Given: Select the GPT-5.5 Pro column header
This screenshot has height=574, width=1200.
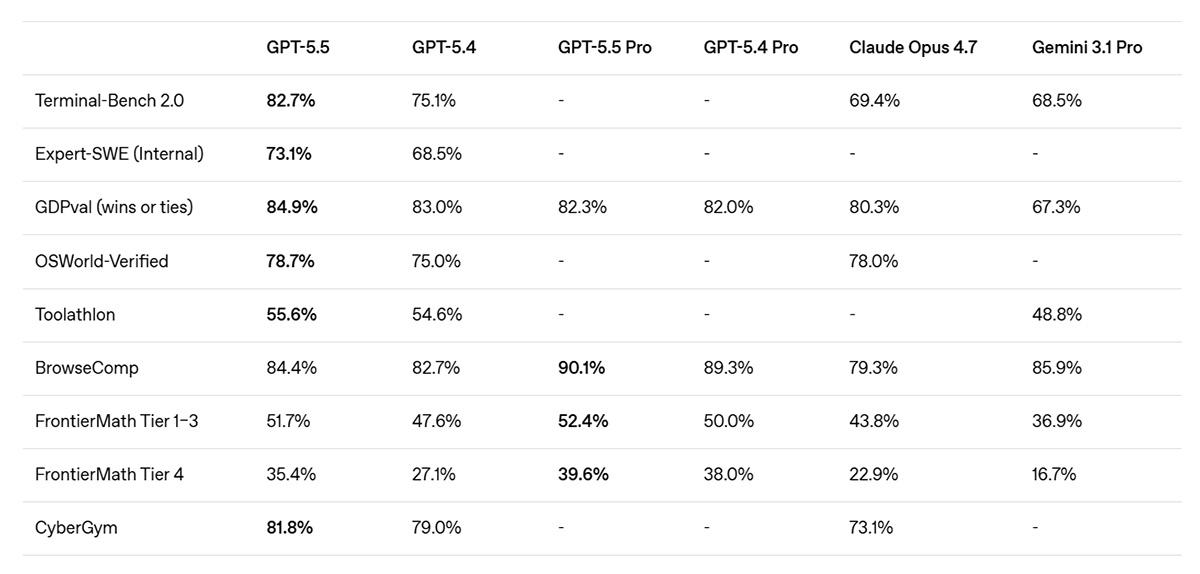Looking at the screenshot, I should (604, 47).
